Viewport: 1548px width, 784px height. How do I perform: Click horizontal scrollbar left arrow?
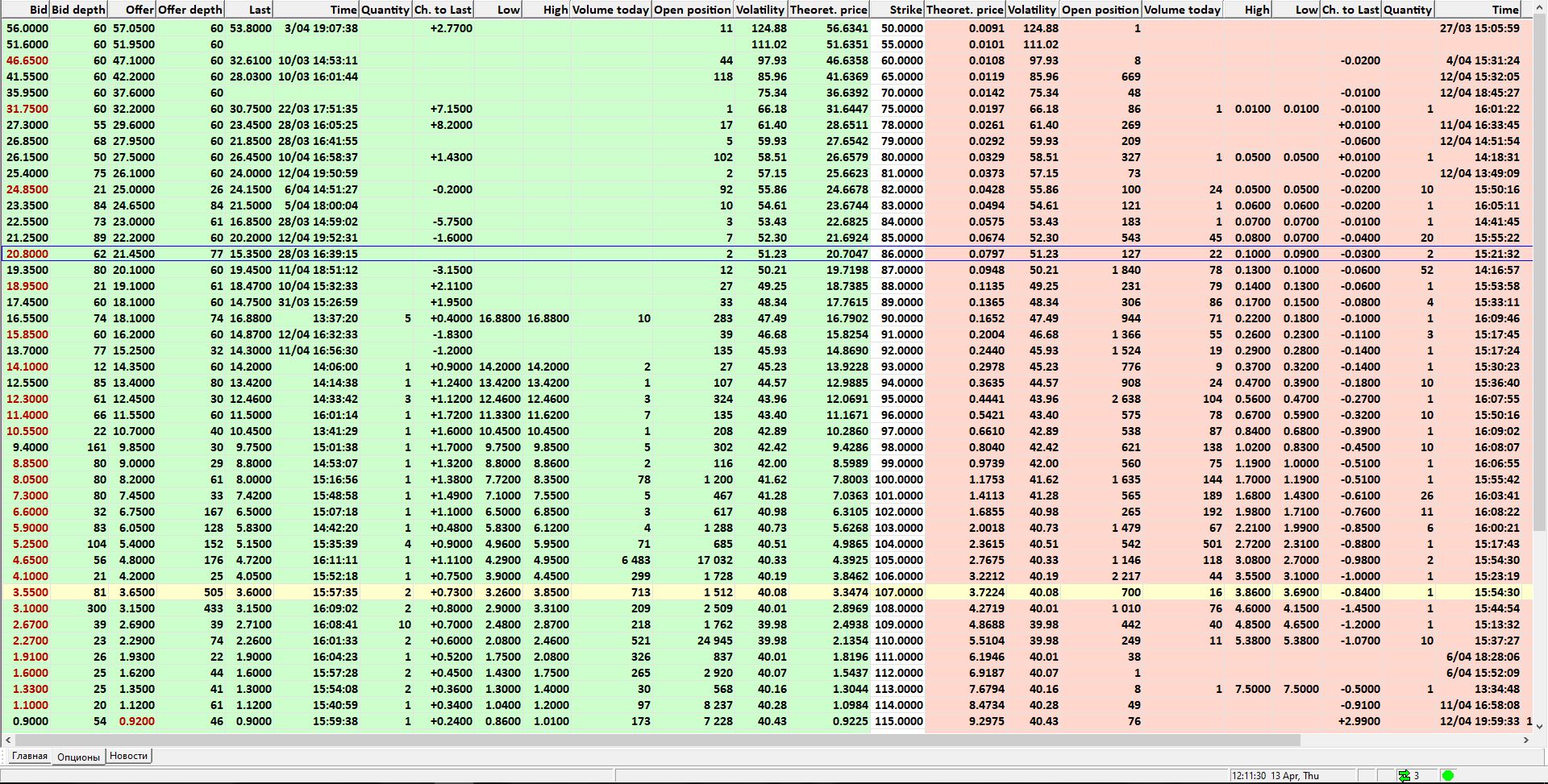[8, 740]
